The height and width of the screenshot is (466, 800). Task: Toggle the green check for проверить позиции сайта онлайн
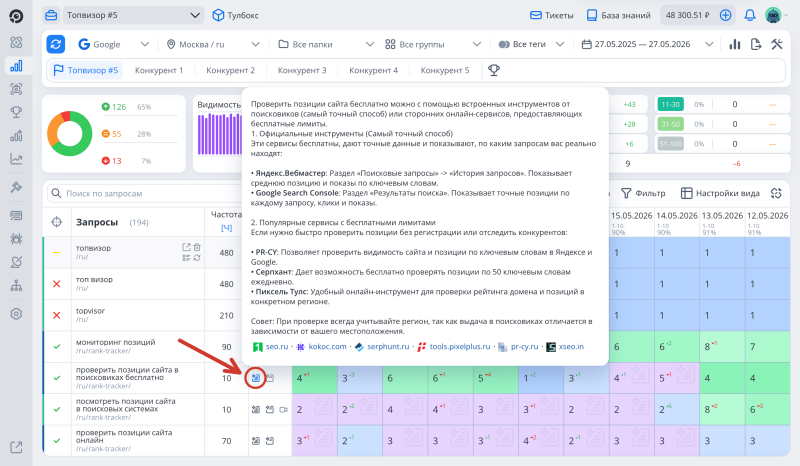pyautogui.click(x=57, y=441)
